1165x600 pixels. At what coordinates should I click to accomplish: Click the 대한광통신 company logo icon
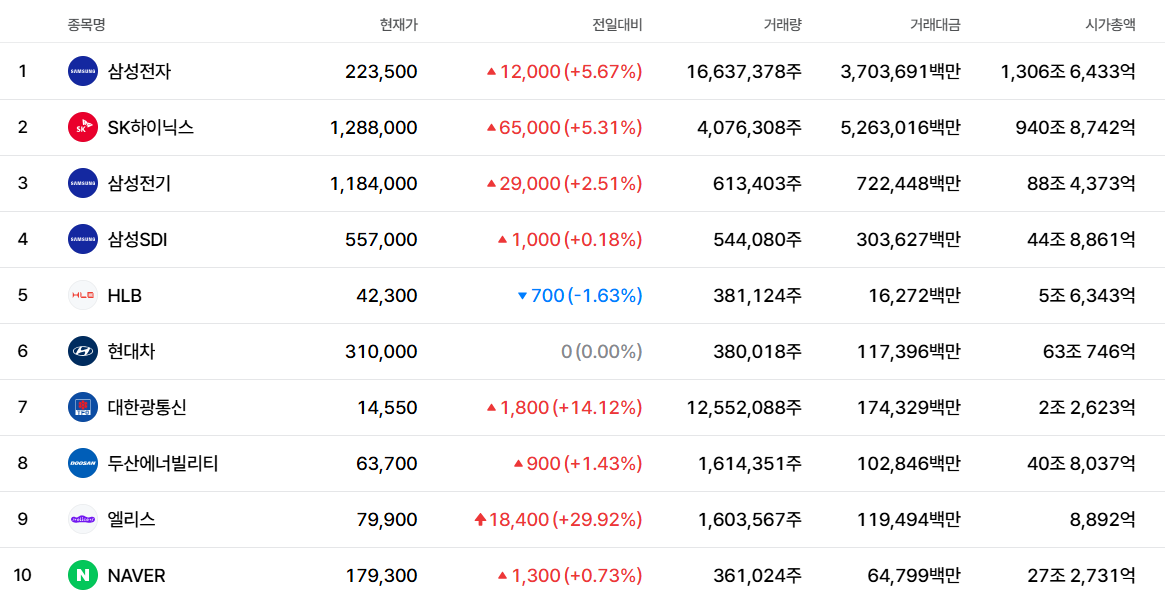pos(82,408)
